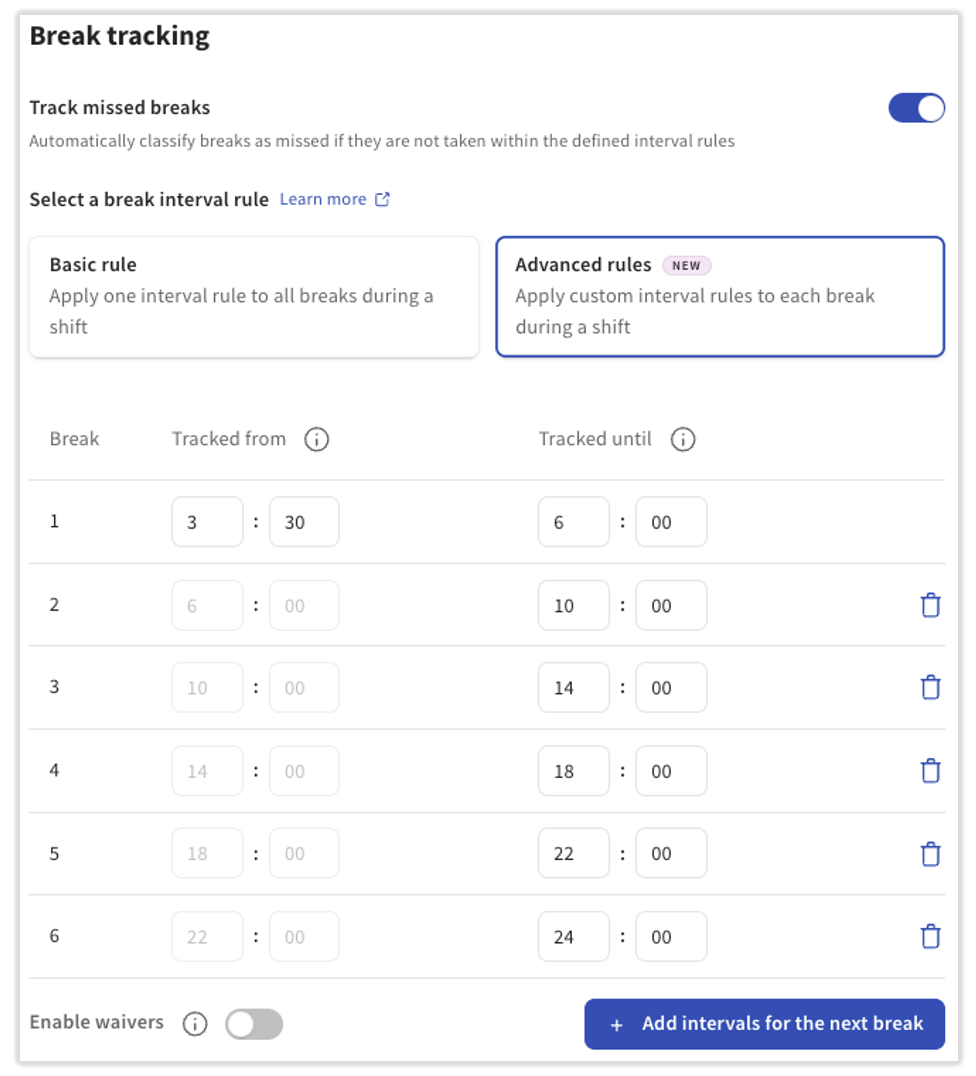Click break 1 Tracked from hours field
Image resolution: width=976 pixels, height=1076 pixels.
click(x=207, y=522)
